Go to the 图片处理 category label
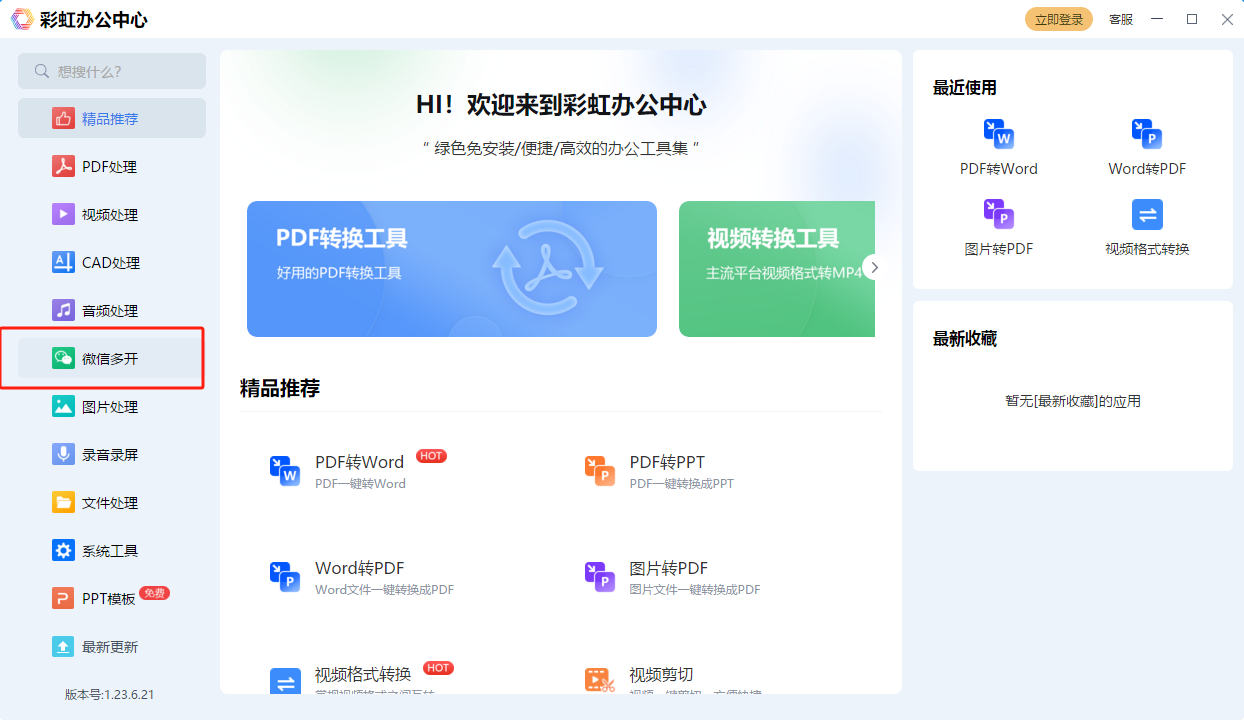Screen dimensions: 1244x720 (x=110, y=407)
